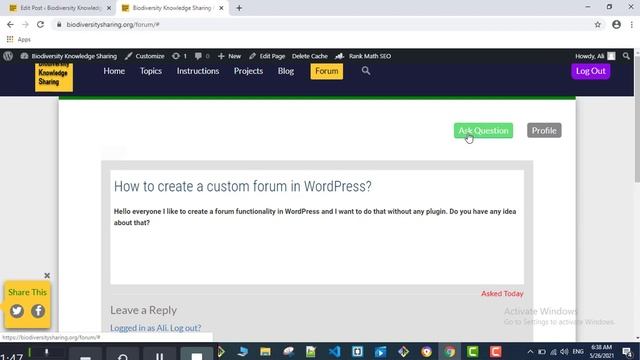Image resolution: width=640 pixels, height=360 pixels.
Task: Open the WordPress logo admin menu
Action: (8, 56)
